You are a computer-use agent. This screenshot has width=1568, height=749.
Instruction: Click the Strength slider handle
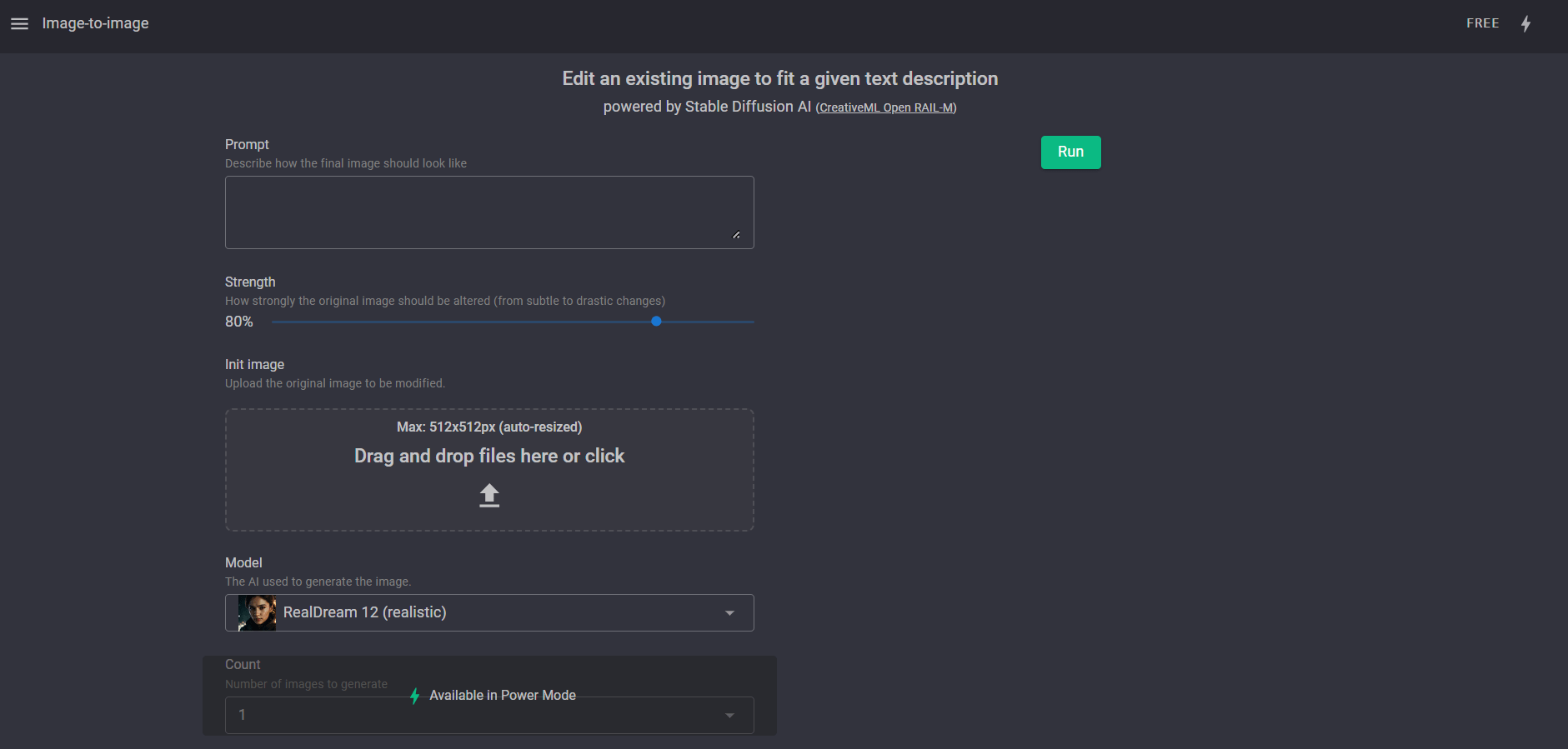click(656, 322)
